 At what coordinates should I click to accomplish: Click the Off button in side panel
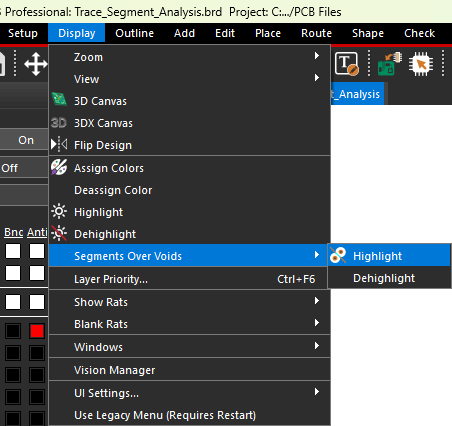click(x=24, y=168)
